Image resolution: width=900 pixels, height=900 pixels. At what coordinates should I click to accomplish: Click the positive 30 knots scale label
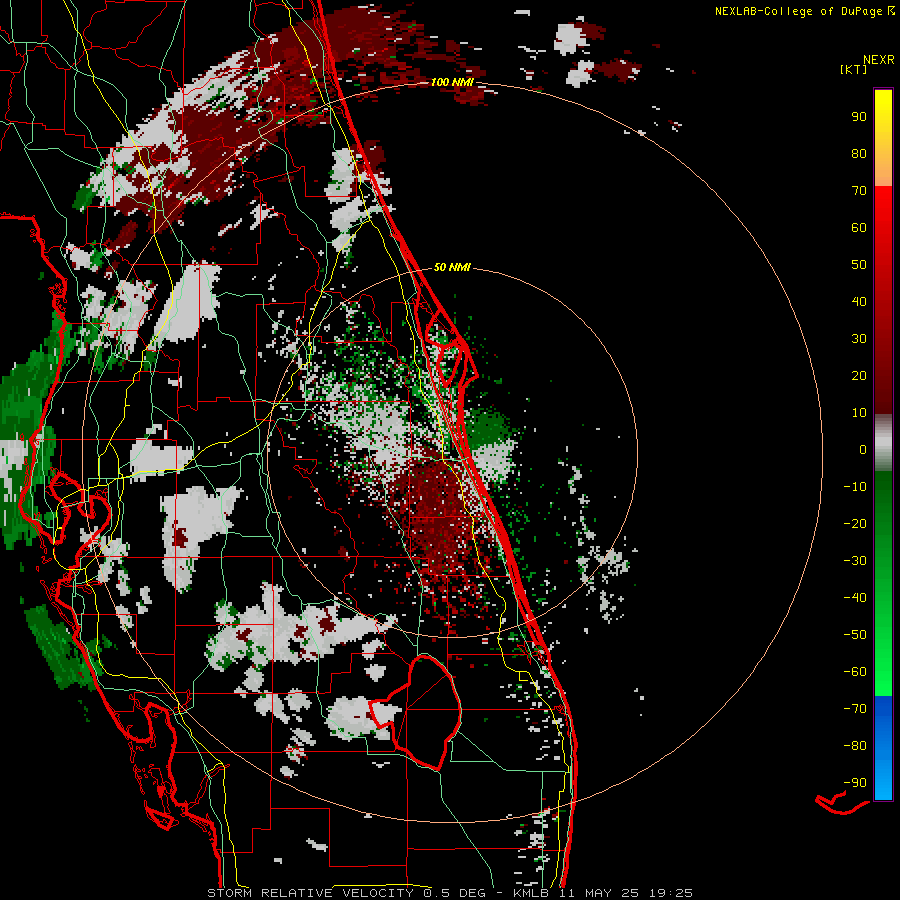[x=859, y=339]
